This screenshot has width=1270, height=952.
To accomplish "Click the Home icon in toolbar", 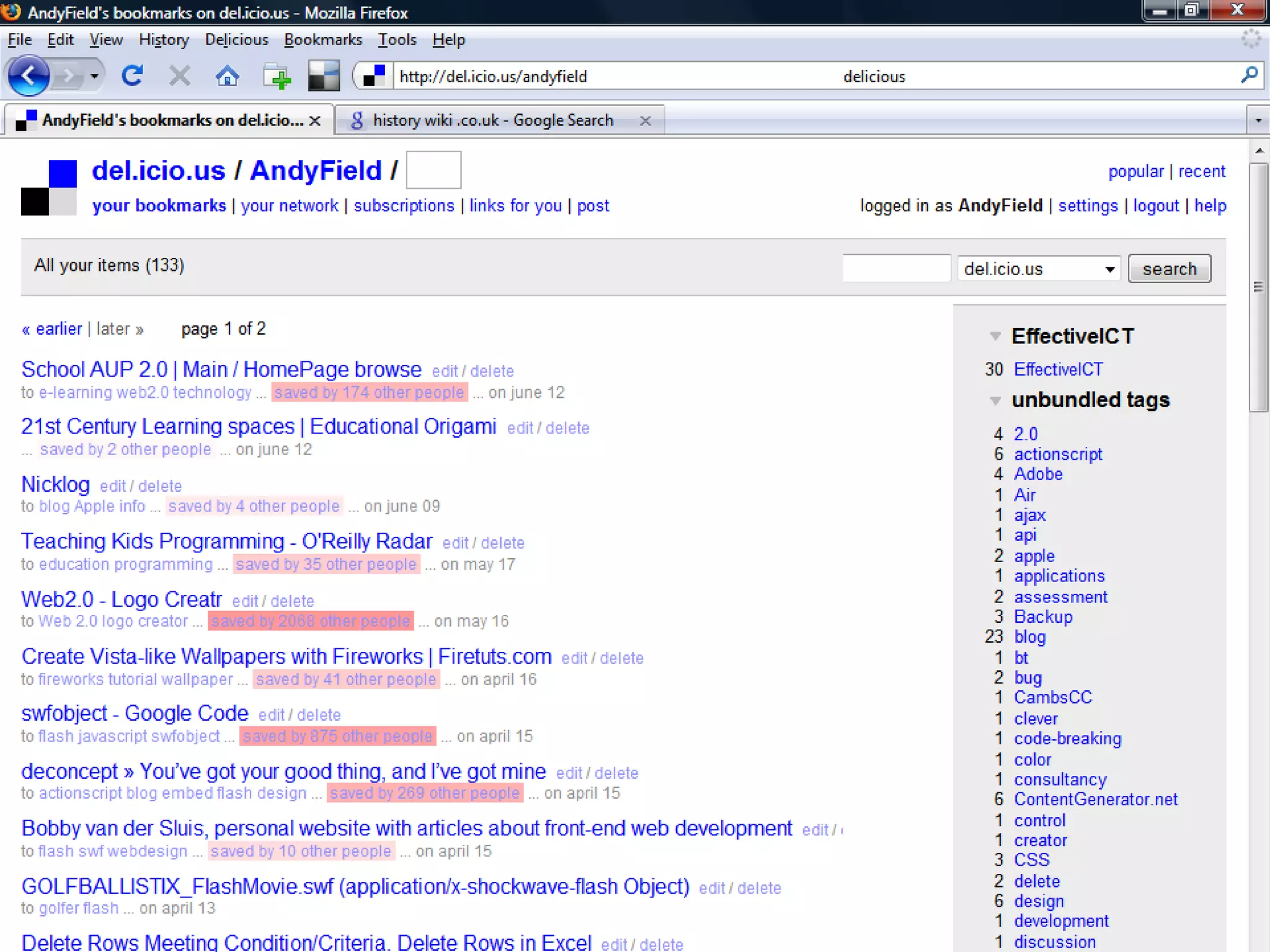I will pyautogui.click(x=227, y=76).
